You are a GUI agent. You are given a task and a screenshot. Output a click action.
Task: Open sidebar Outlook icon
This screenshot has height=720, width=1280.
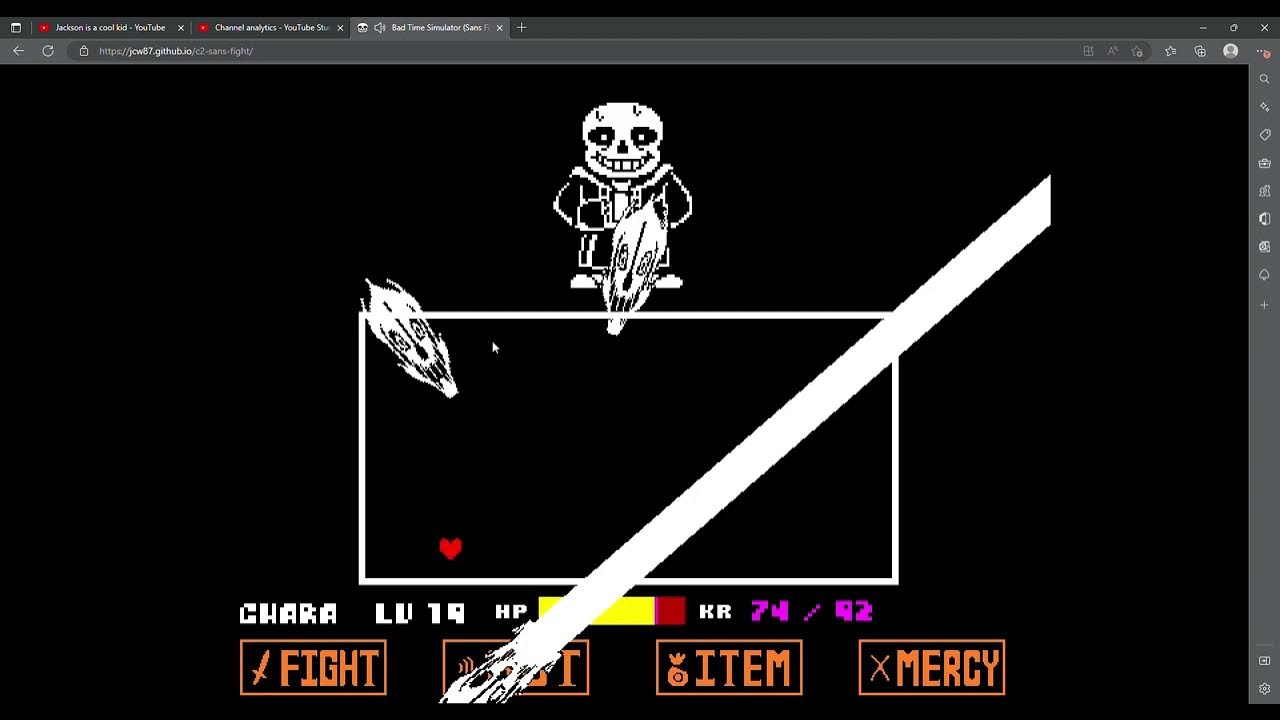[x=1264, y=247]
